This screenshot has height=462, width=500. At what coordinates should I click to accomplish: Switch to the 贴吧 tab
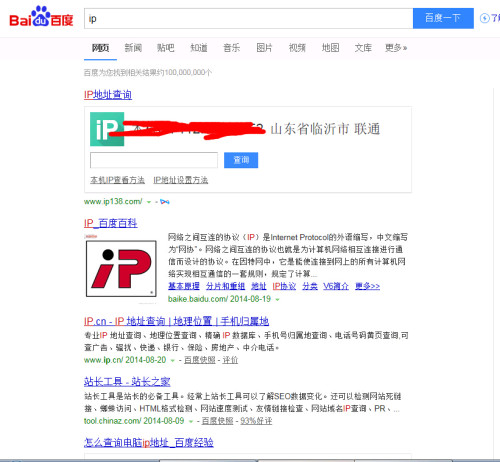click(166, 48)
